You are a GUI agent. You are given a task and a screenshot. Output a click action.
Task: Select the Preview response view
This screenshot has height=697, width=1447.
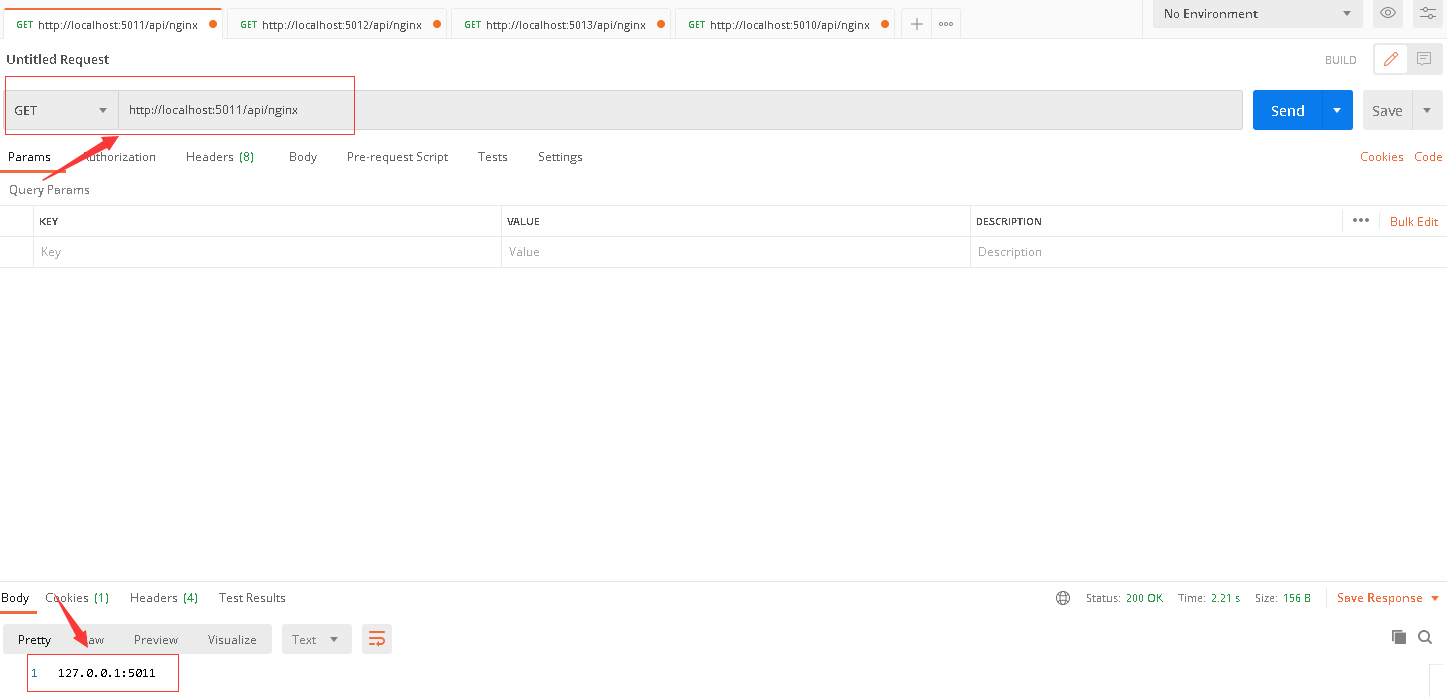pyautogui.click(x=156, y=640)
